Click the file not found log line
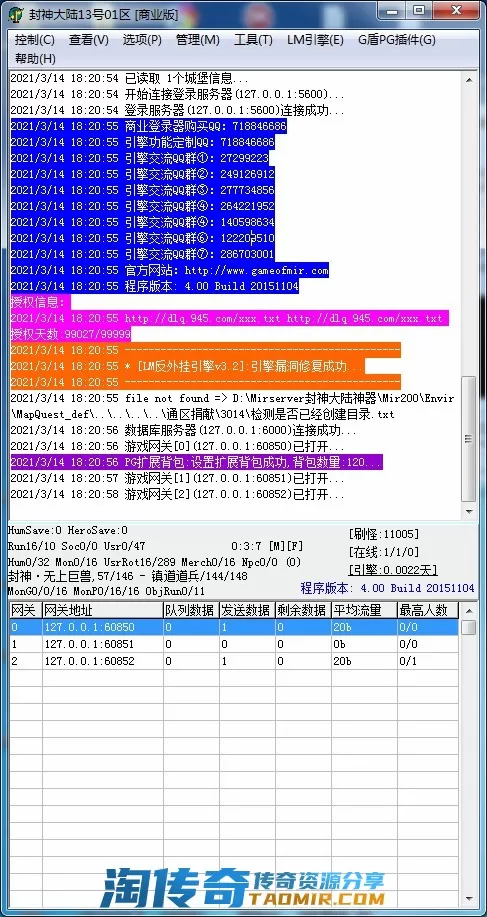Viewport: 487px width, 917px height. 233,406
